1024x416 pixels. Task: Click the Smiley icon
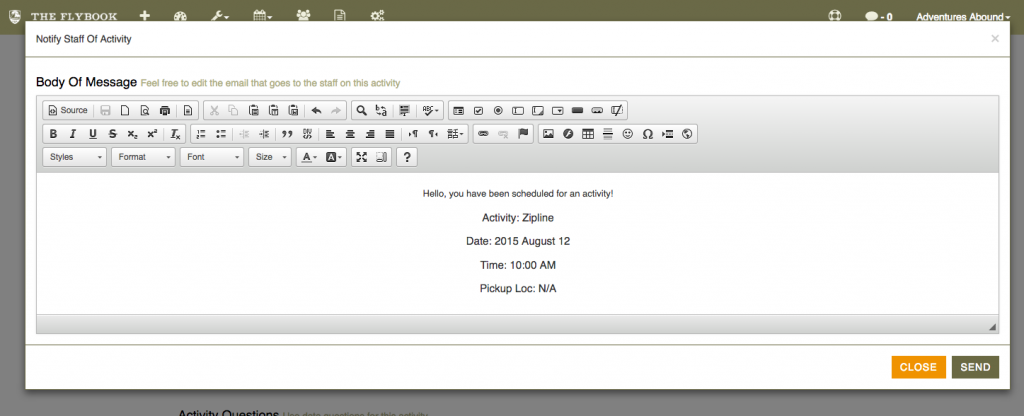(x=628, y=134)
